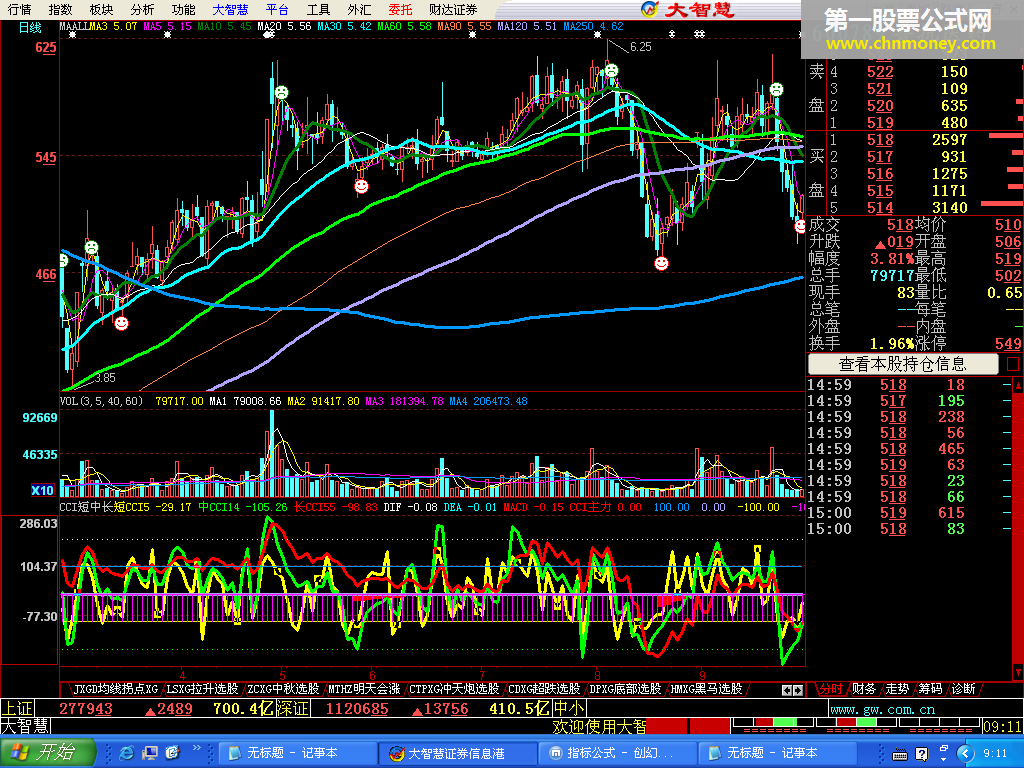
Task: Click the green frown marker near September high
Action: (x=776, y=89)
